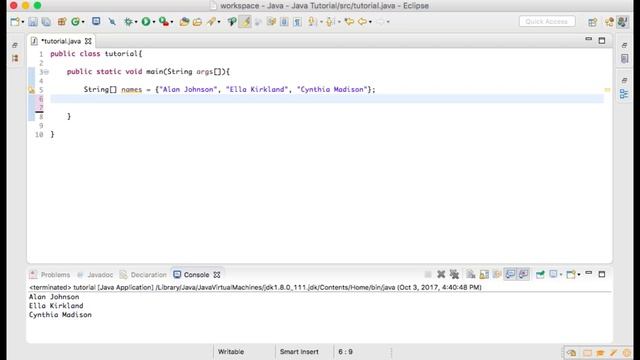Click the quick fix light bulb on line 5
This screenshot has width=640, height=360.
pos(31,90)
